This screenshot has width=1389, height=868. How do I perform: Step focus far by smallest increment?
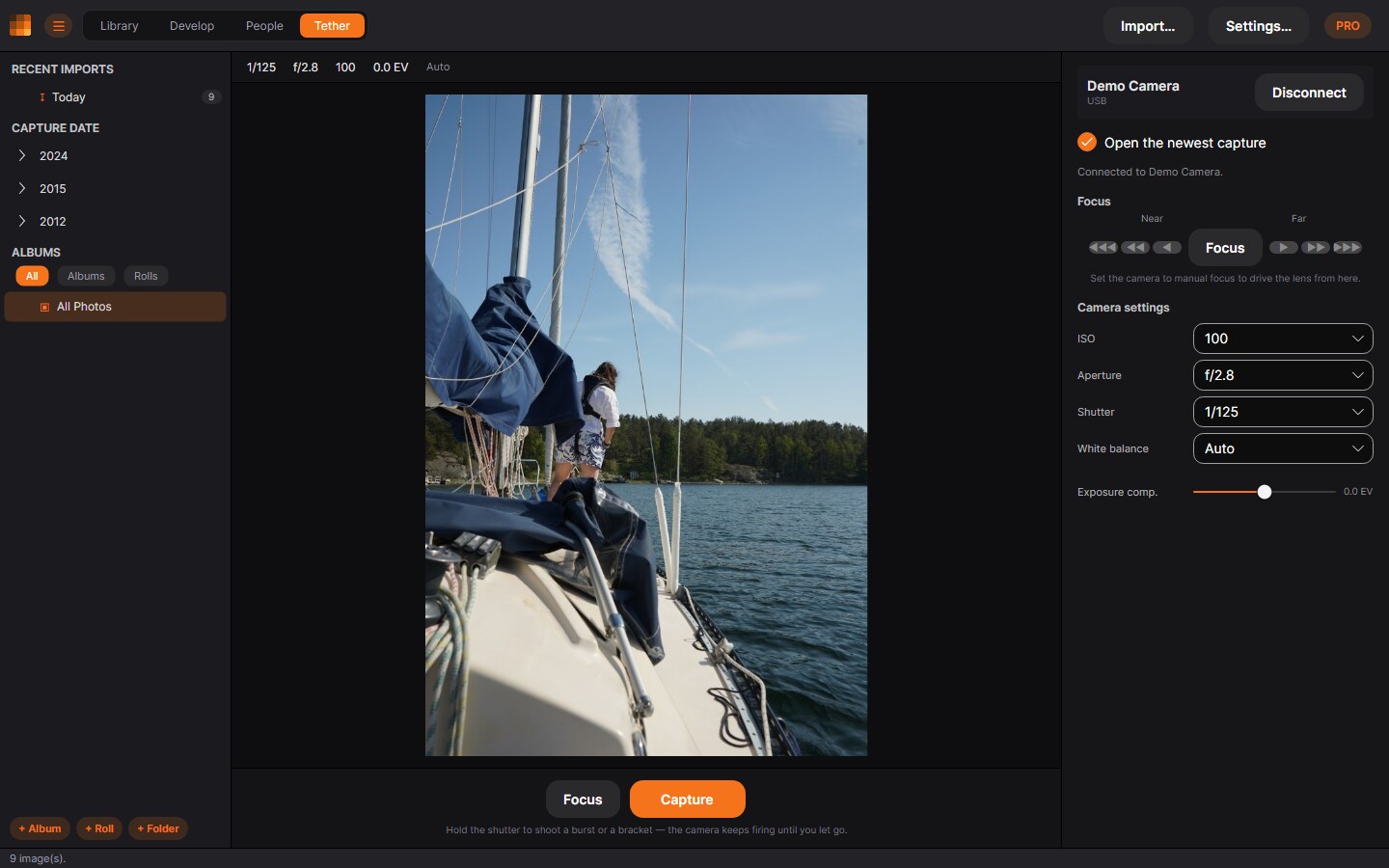click(x=1283, y=248)
